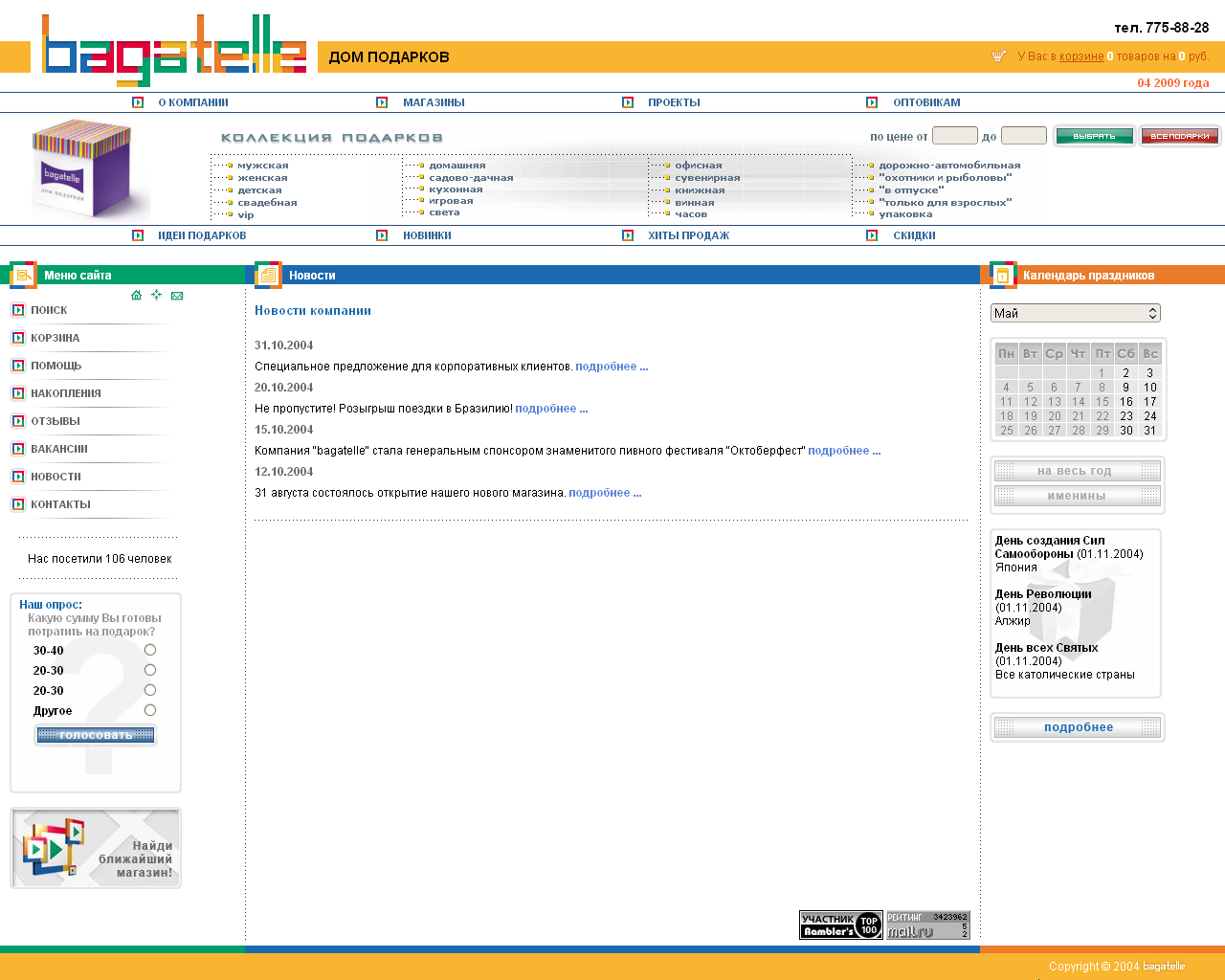The height and width of the screenshot is (980, 1225).
Task: Open the Май month dropdown
Action: tap(1076, 313)
